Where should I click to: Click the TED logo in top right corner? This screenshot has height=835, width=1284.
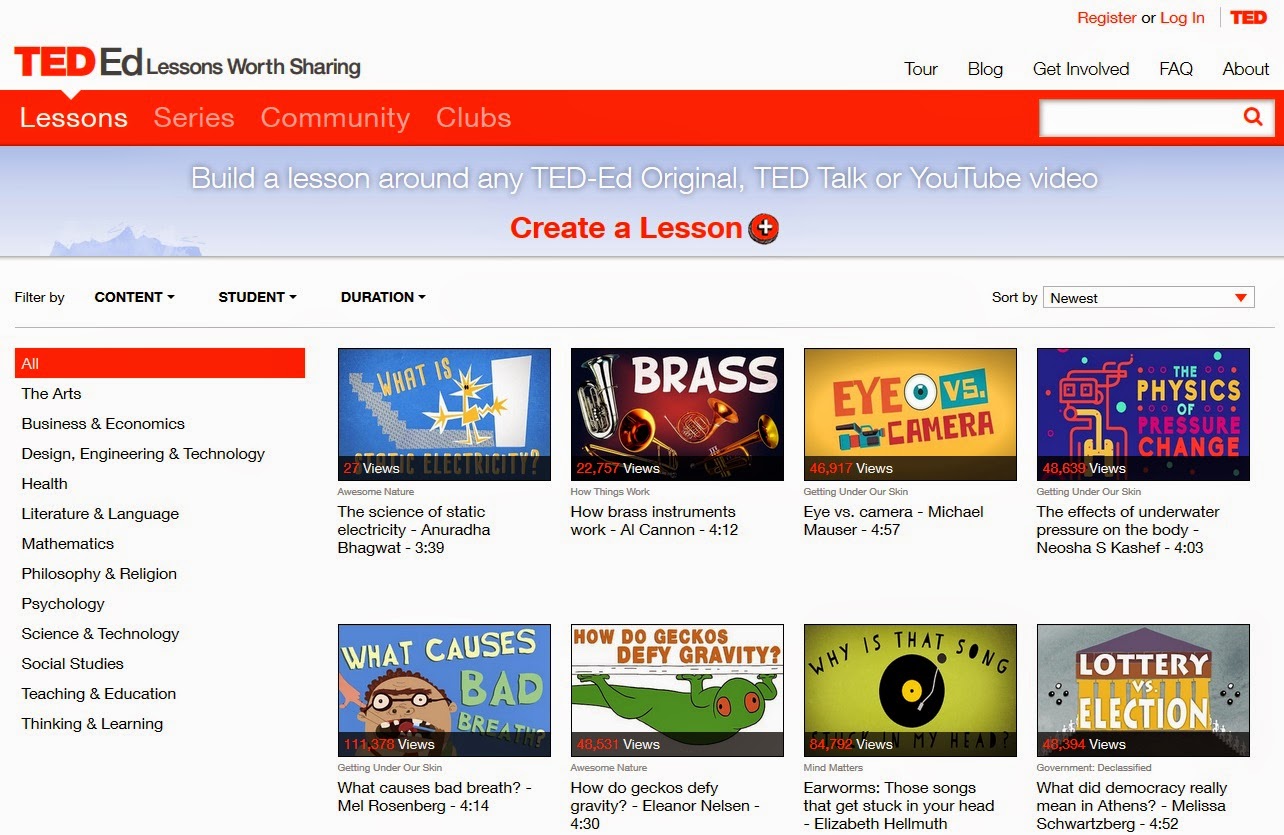click(x=1248, y=17)
